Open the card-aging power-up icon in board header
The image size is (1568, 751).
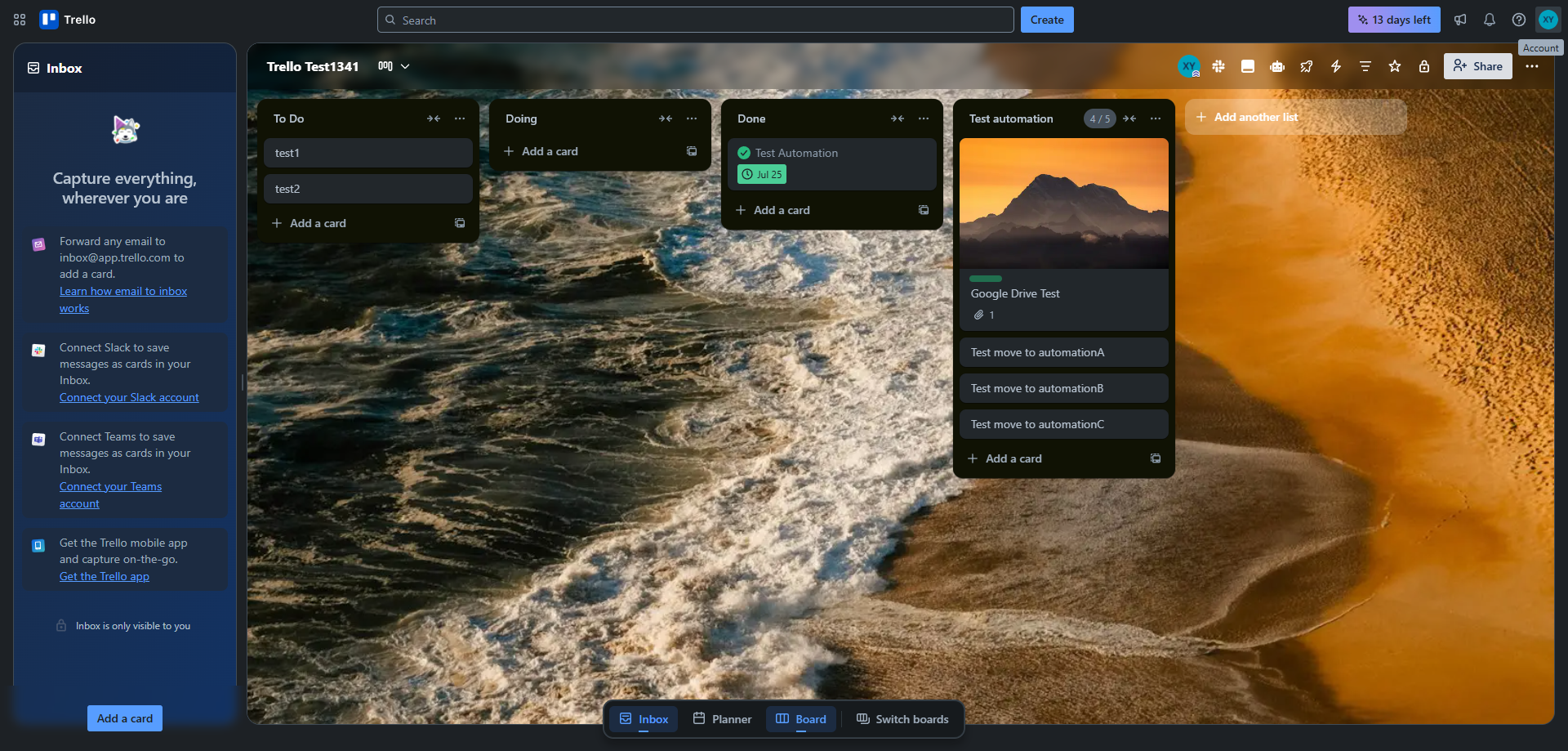(1248, 66)
